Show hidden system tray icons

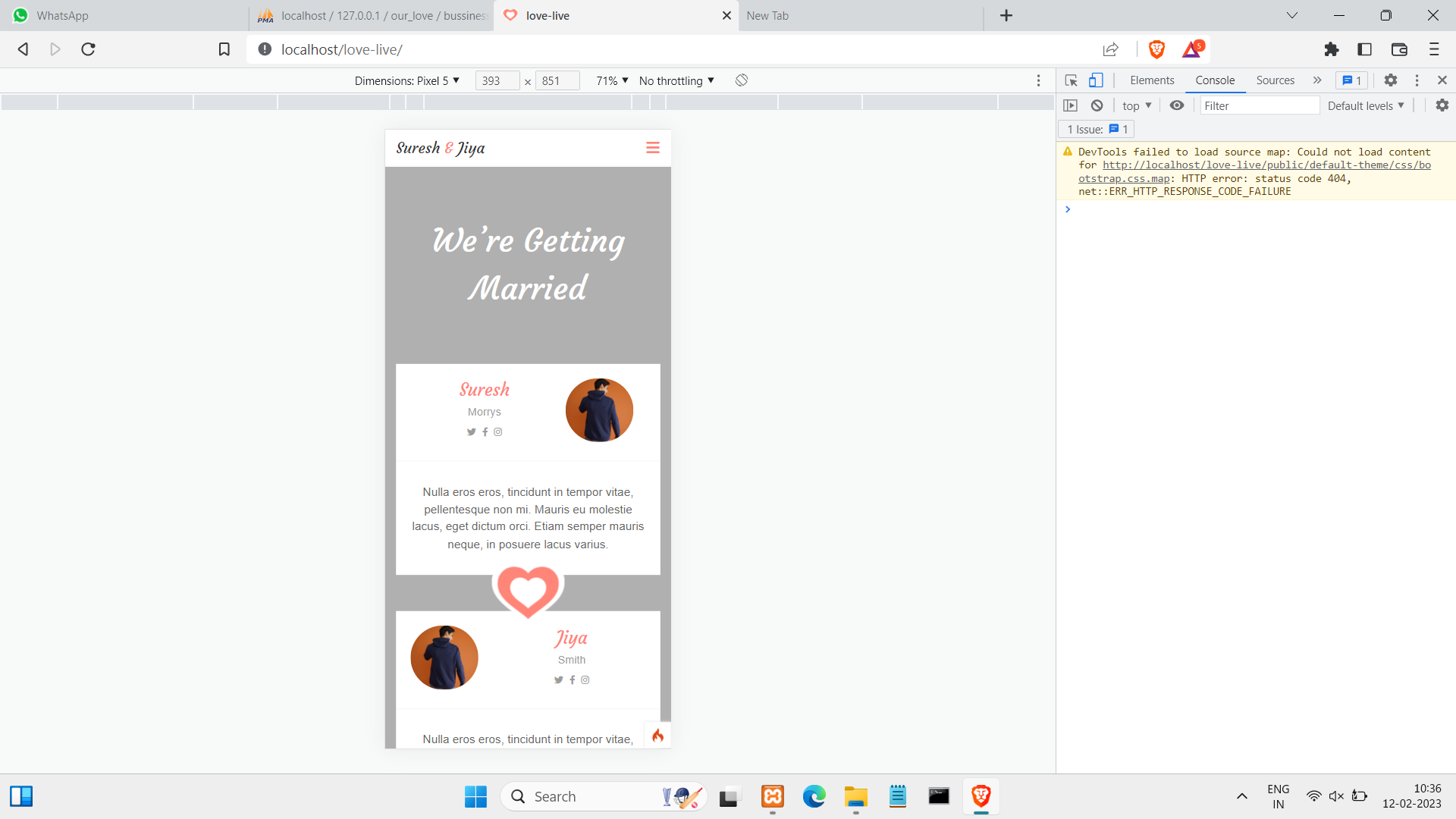coord(1242,796)
